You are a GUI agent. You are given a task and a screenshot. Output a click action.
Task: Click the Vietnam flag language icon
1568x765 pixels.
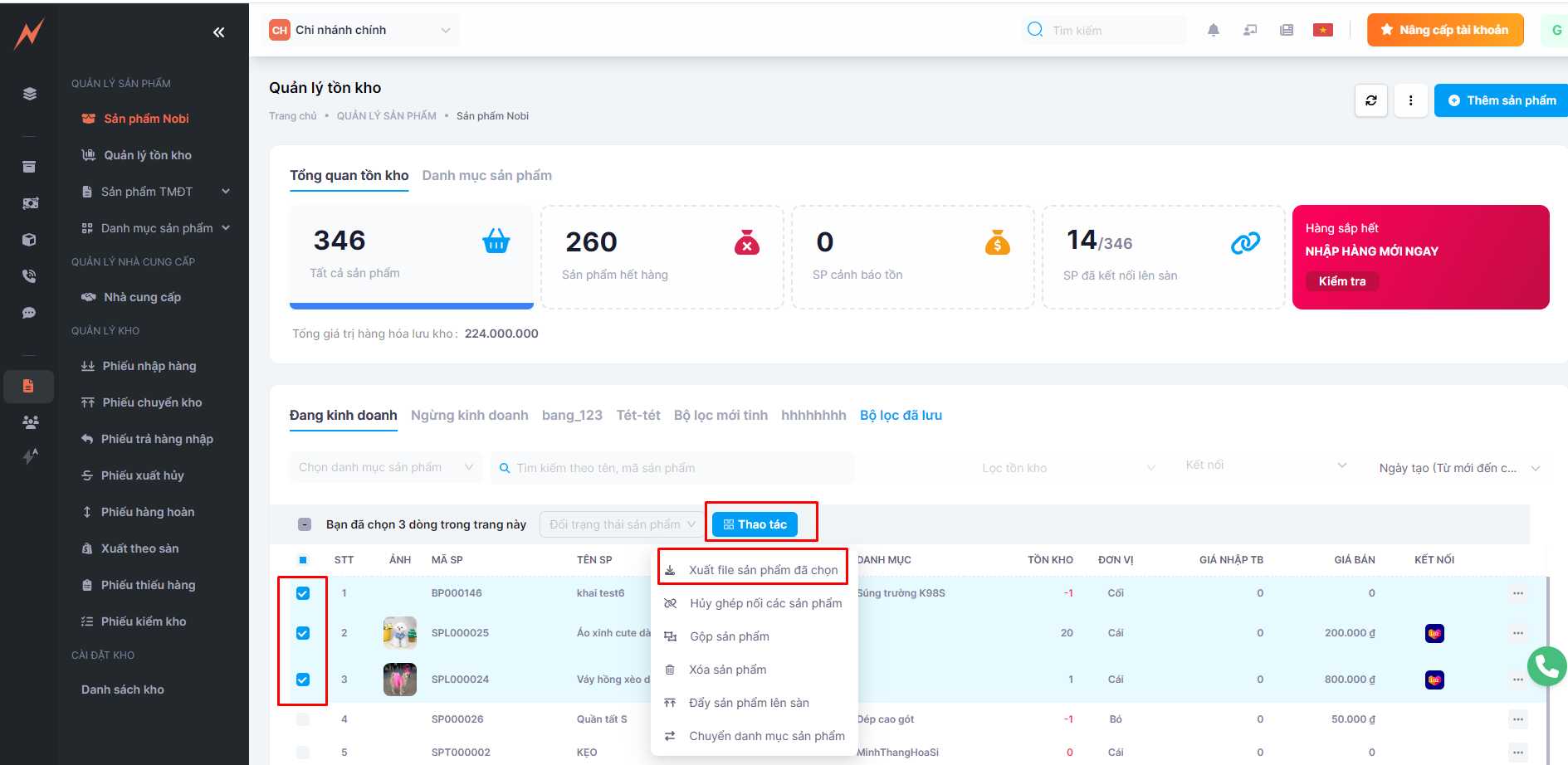[1322, 31]
